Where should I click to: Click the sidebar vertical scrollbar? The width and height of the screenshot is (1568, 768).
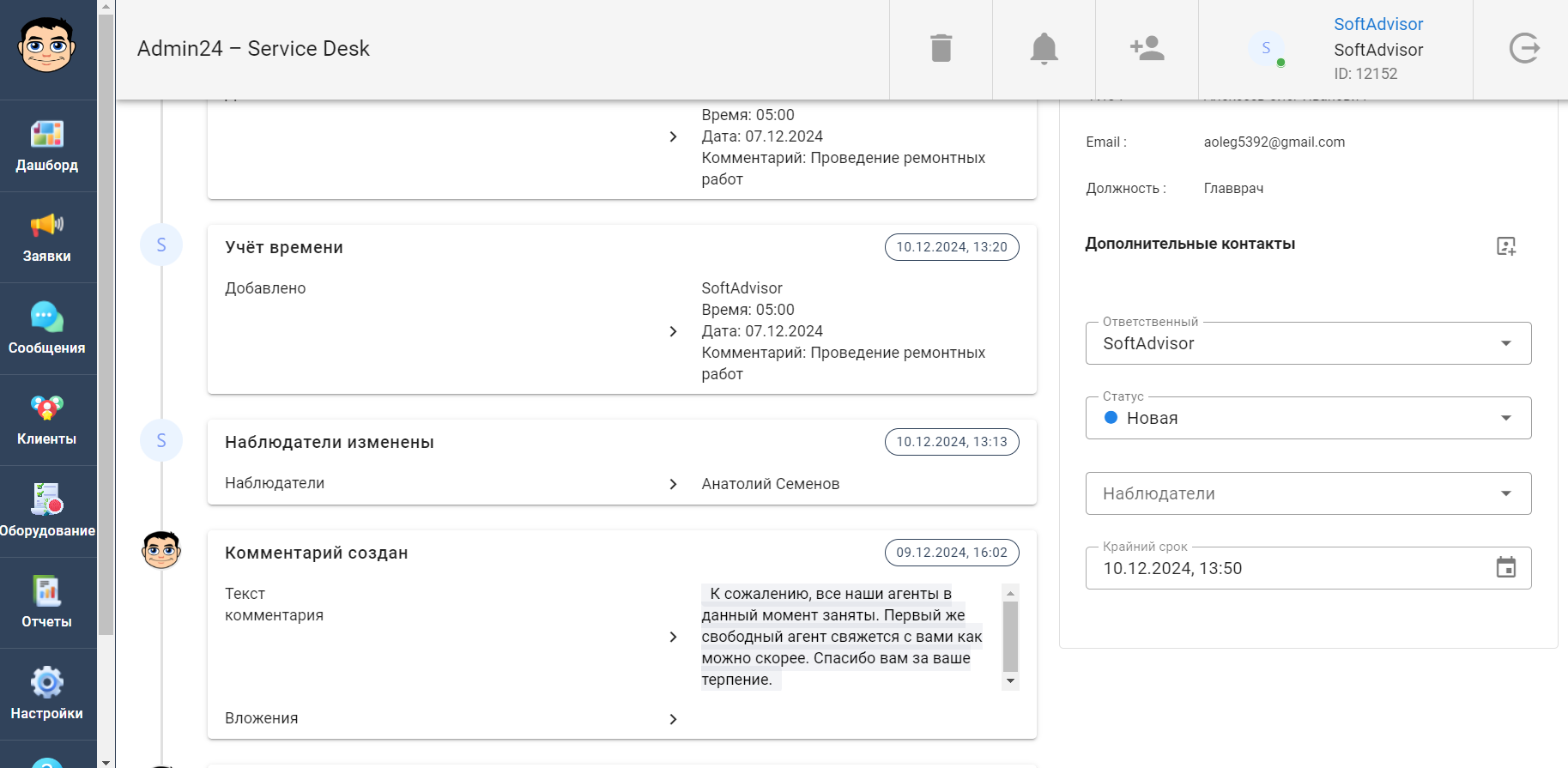click(106, 326)
